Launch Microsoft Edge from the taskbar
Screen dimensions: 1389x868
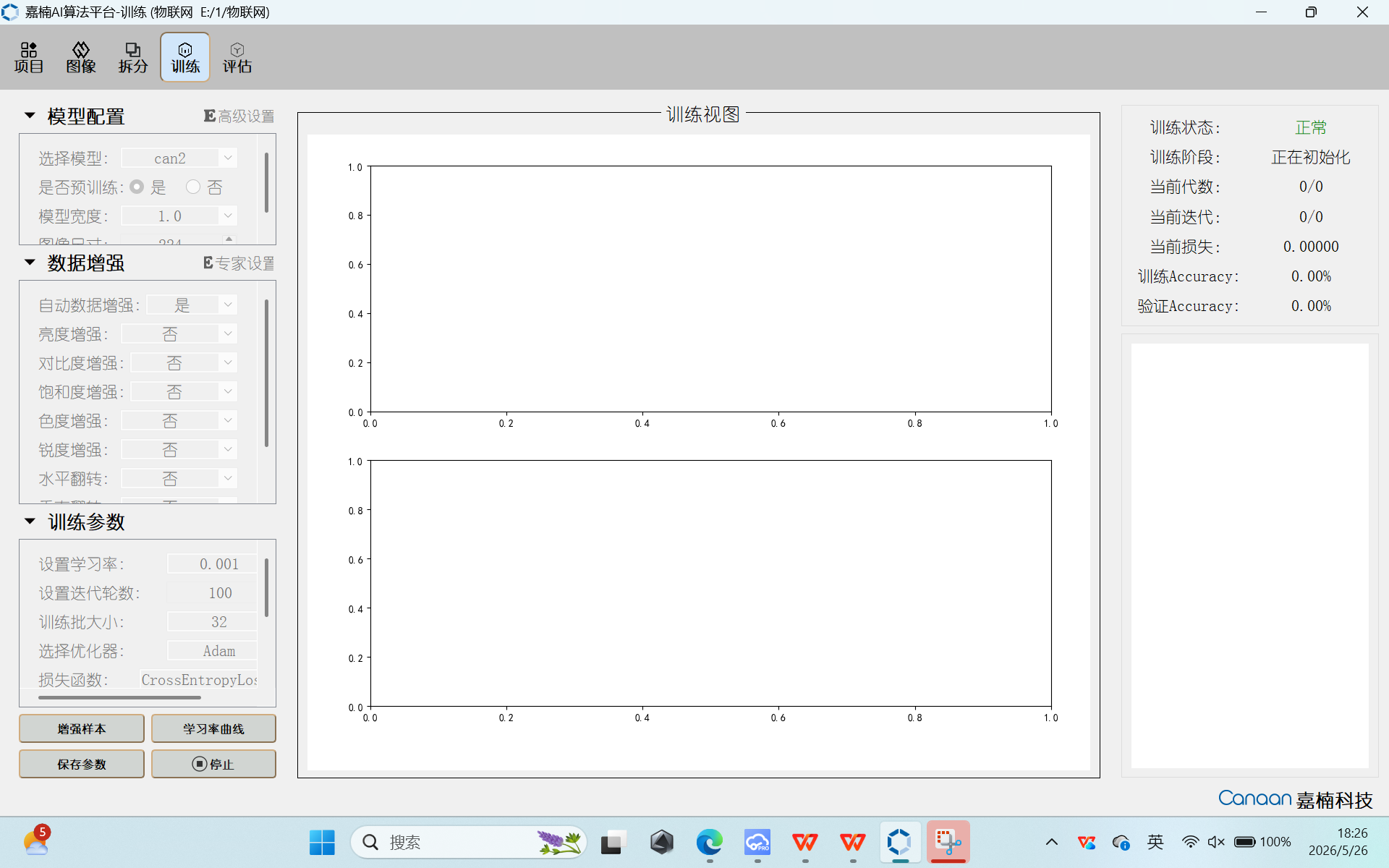click(x=710, y=842)
